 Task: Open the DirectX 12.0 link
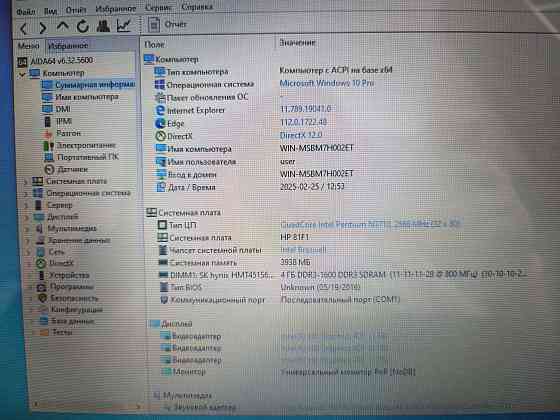301,135
